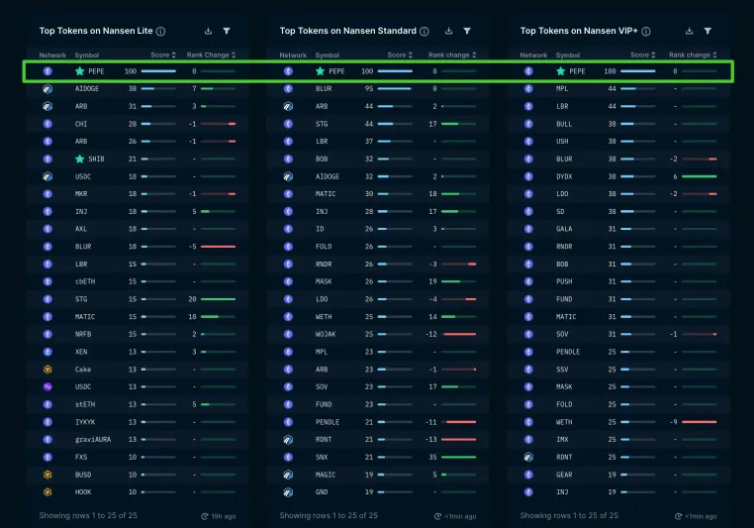Sort VIP+ panel by Score
754x528 pixels.
[x=643, y=55]
